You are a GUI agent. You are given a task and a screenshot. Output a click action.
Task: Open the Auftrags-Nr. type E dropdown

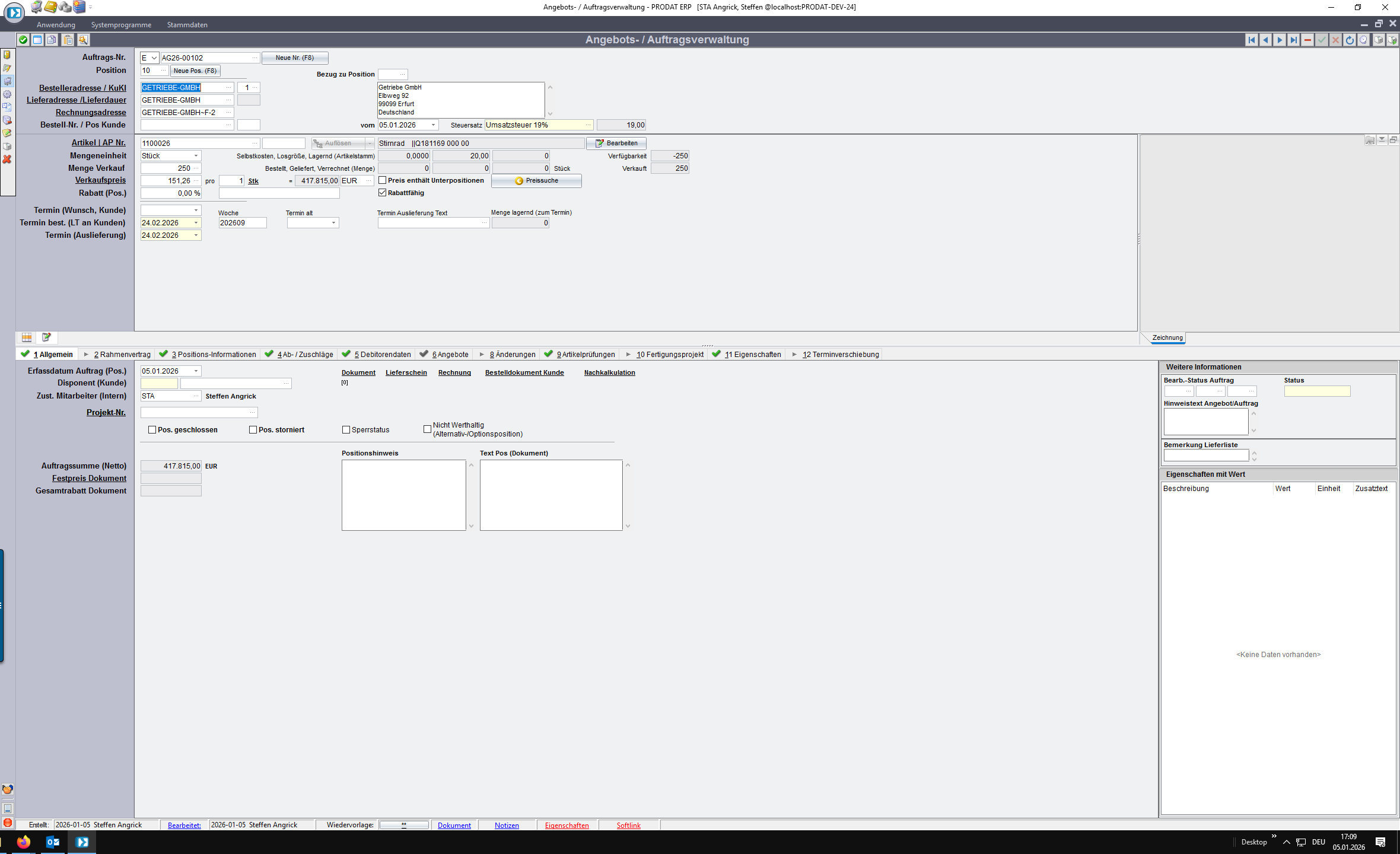click(154, 58)
